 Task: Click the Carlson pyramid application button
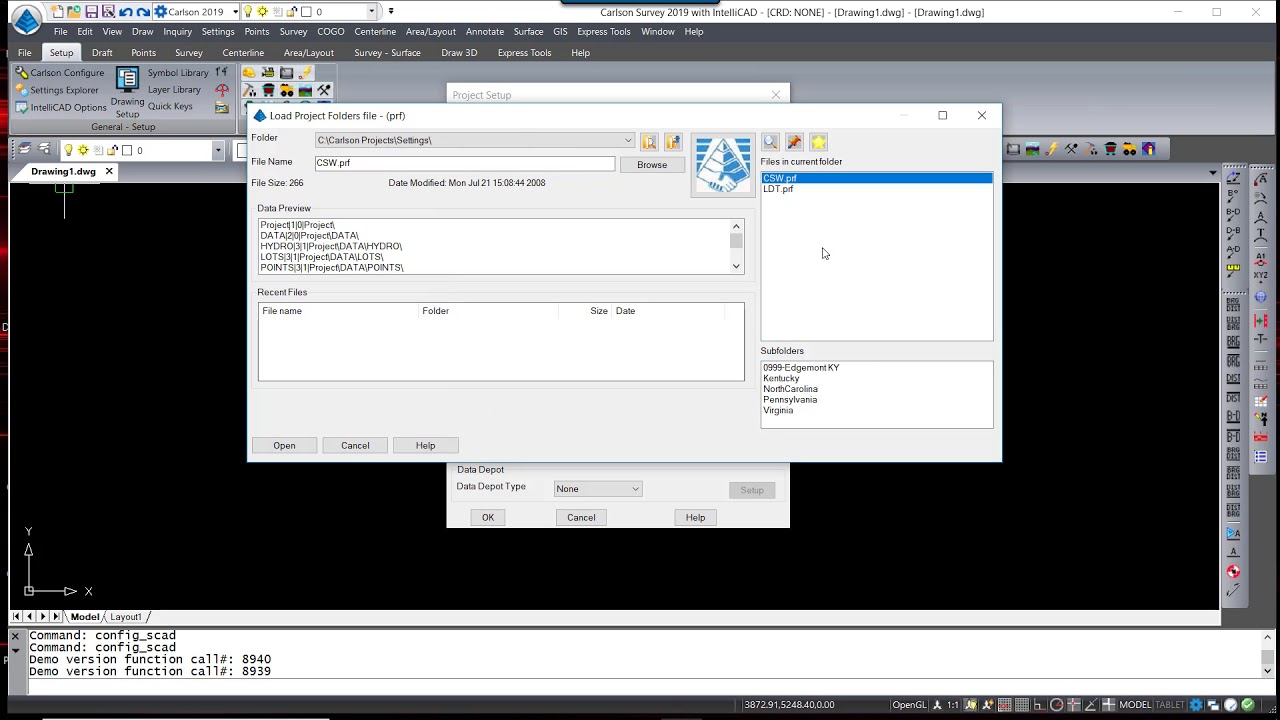point(27,19)
